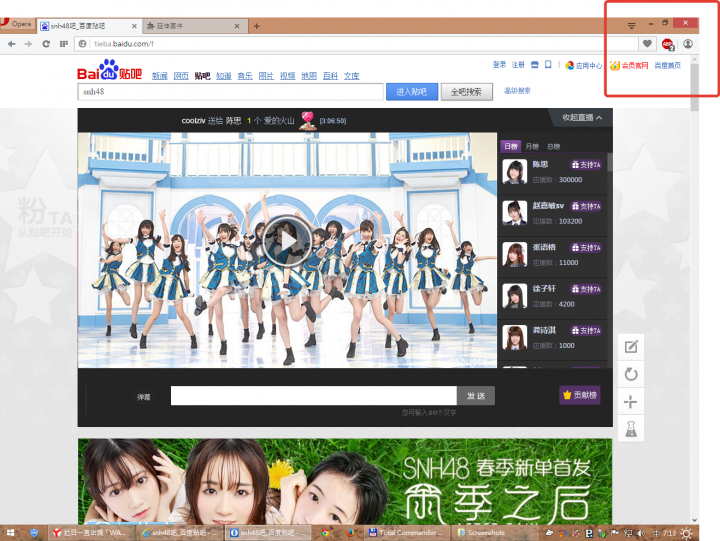The height and width of the screenshot is (541, 720).
Task: Open the 文库 navigation link
Action: 352,76
